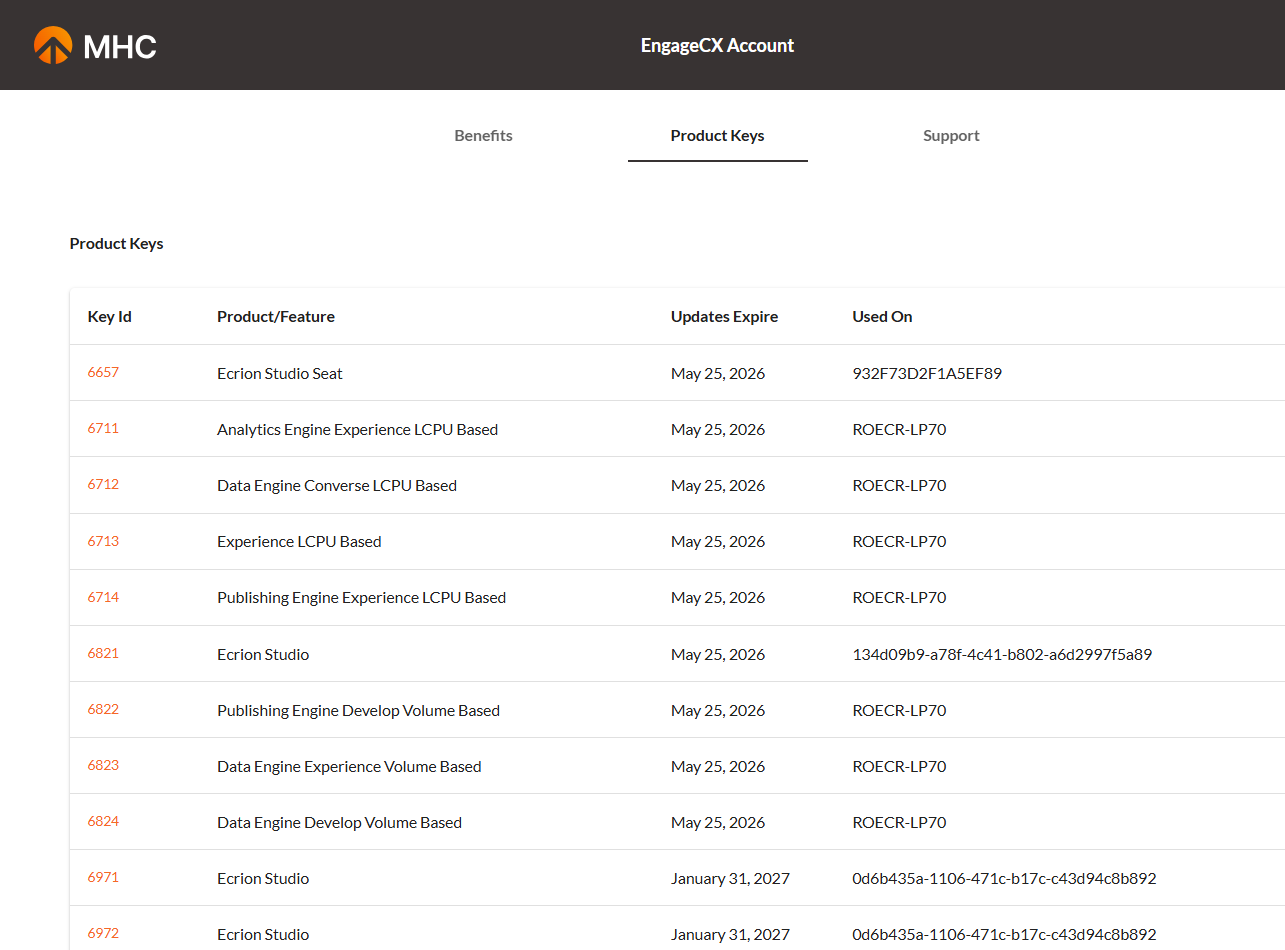
Task: Click key ID 6824 link
Action: pyautogui.click(x=103, y=821)
